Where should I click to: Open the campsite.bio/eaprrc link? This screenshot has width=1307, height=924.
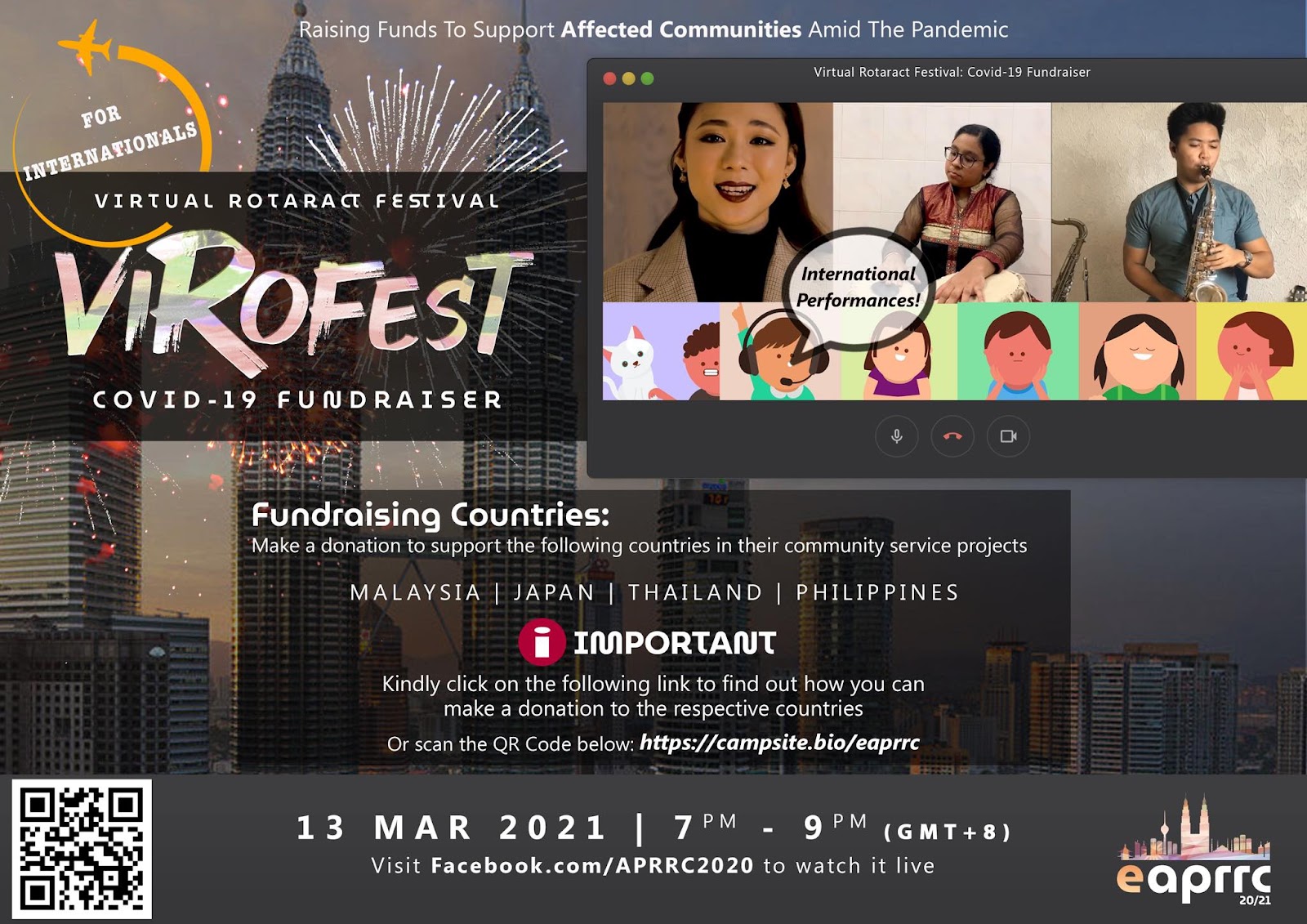click(x=779, y=742)
